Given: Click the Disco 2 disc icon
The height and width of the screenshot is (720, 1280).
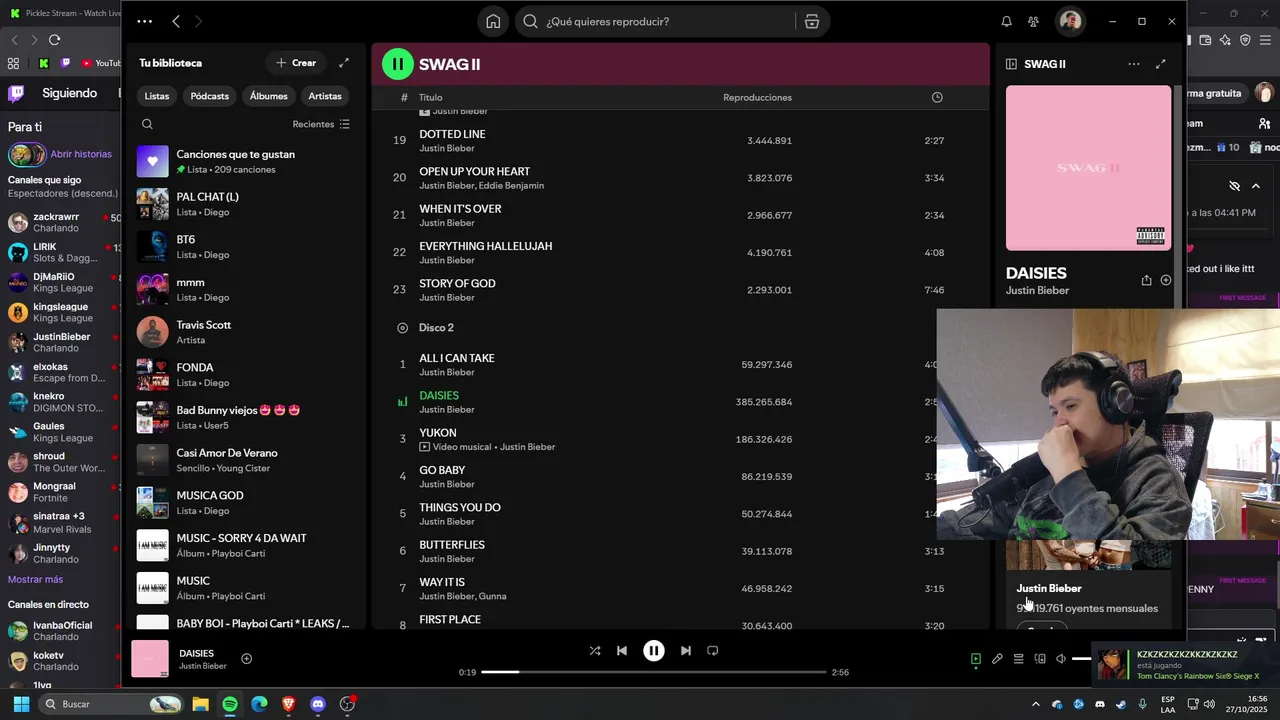Looking at the screenshot, I should pos(402,328).
